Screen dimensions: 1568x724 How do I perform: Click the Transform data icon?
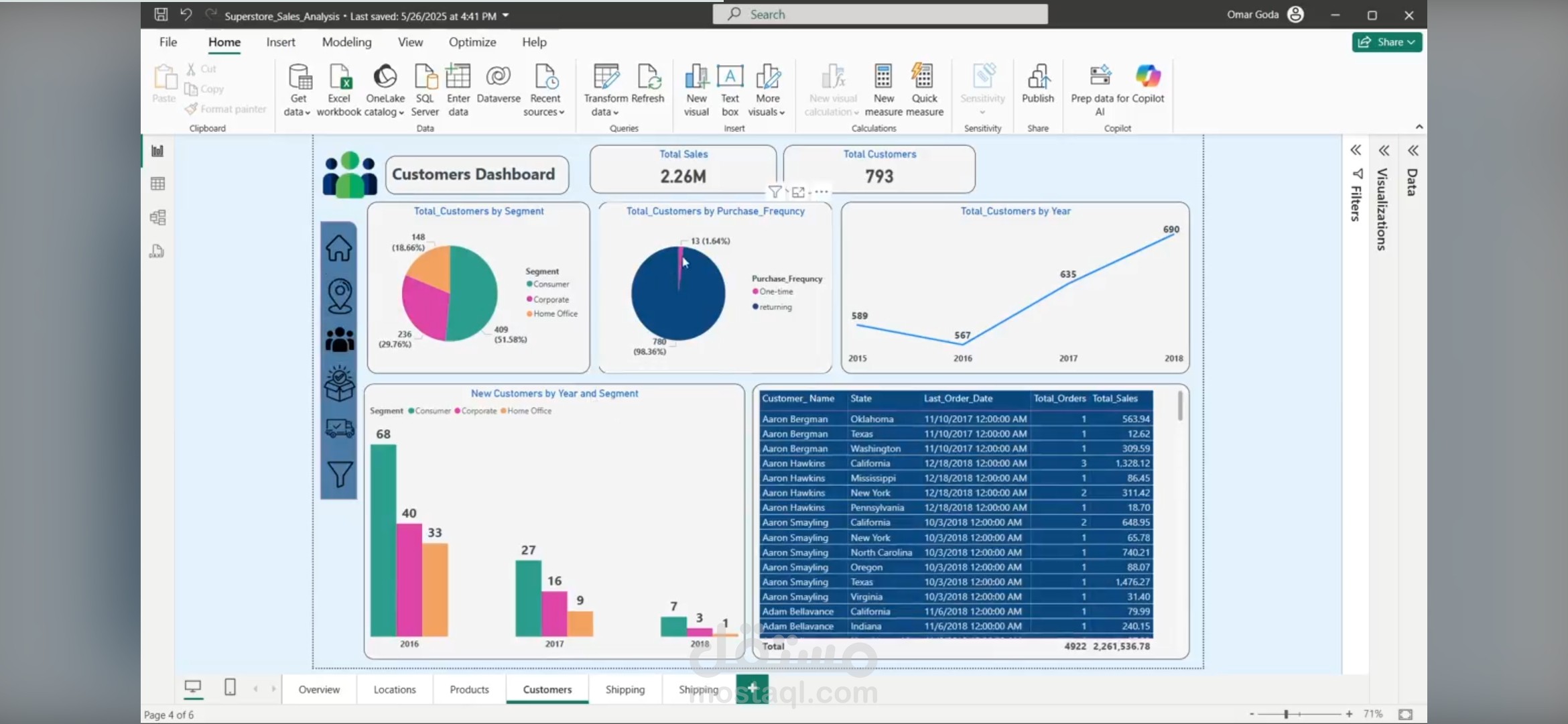[606, 77]
